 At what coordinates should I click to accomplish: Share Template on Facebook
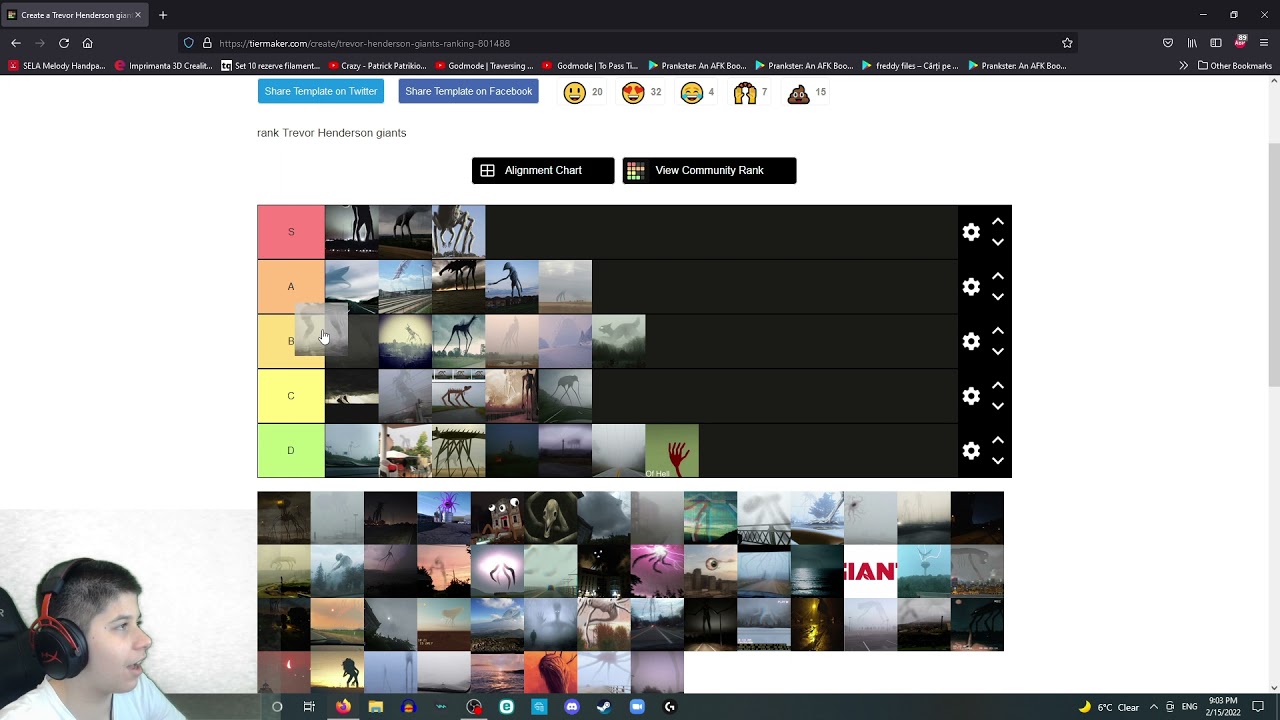click(x=468, y=91)
